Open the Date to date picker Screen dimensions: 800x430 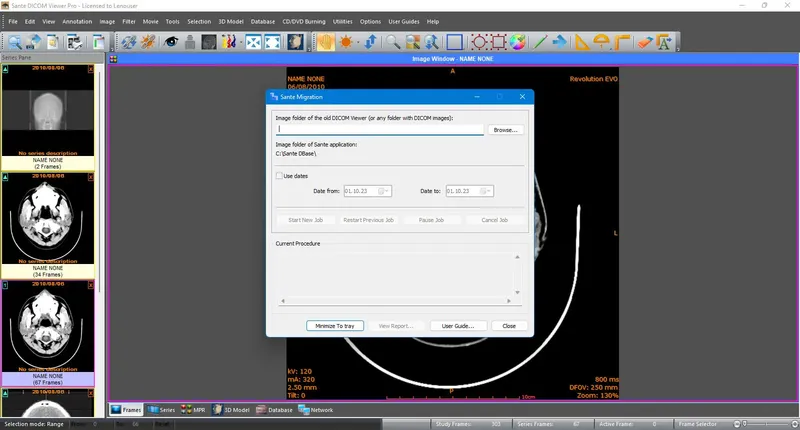(486, 191)
